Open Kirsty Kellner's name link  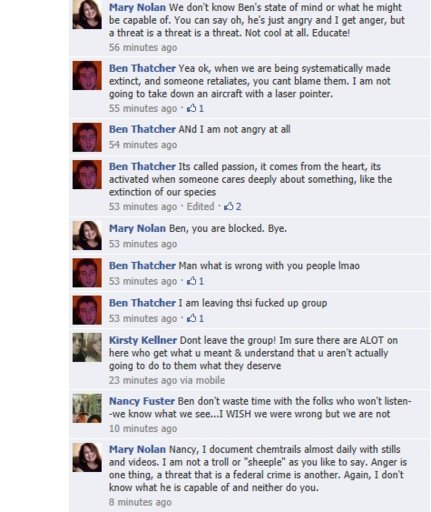click(143, 340)
